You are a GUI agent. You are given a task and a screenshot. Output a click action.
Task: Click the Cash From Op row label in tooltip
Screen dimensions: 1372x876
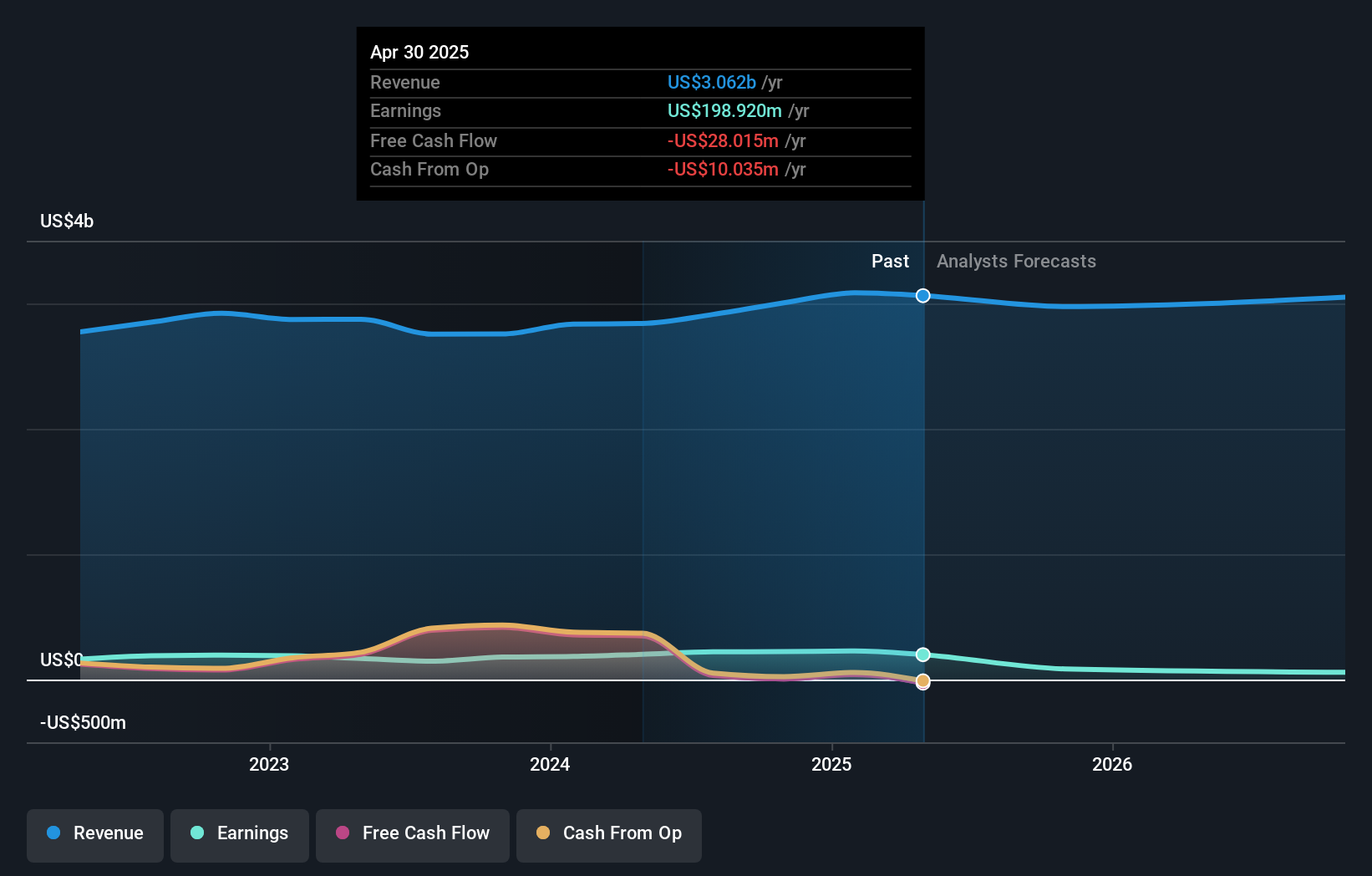(x=429, y=169)
